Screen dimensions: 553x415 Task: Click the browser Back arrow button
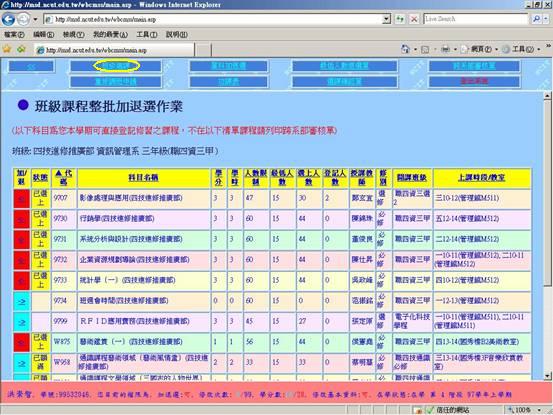coord(8,19)
